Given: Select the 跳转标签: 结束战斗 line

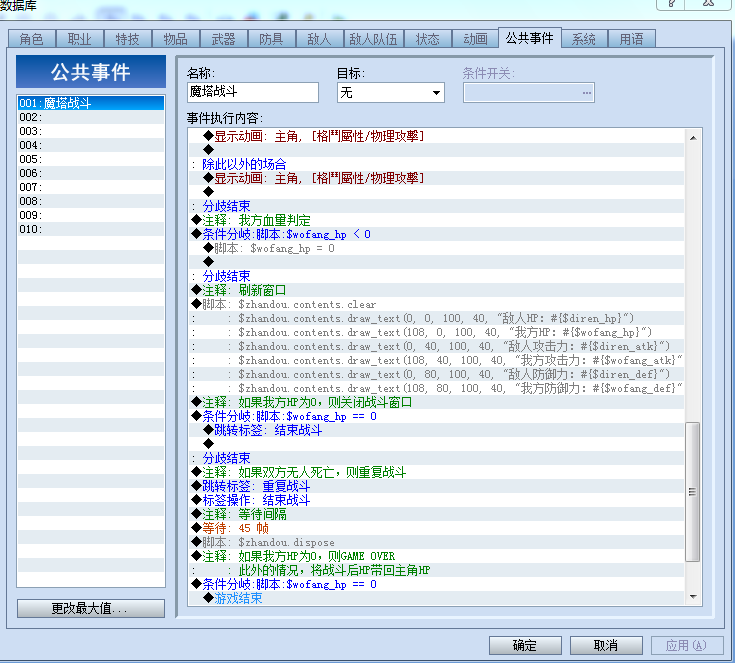Looking at the screenshot, I should [436, 430].
